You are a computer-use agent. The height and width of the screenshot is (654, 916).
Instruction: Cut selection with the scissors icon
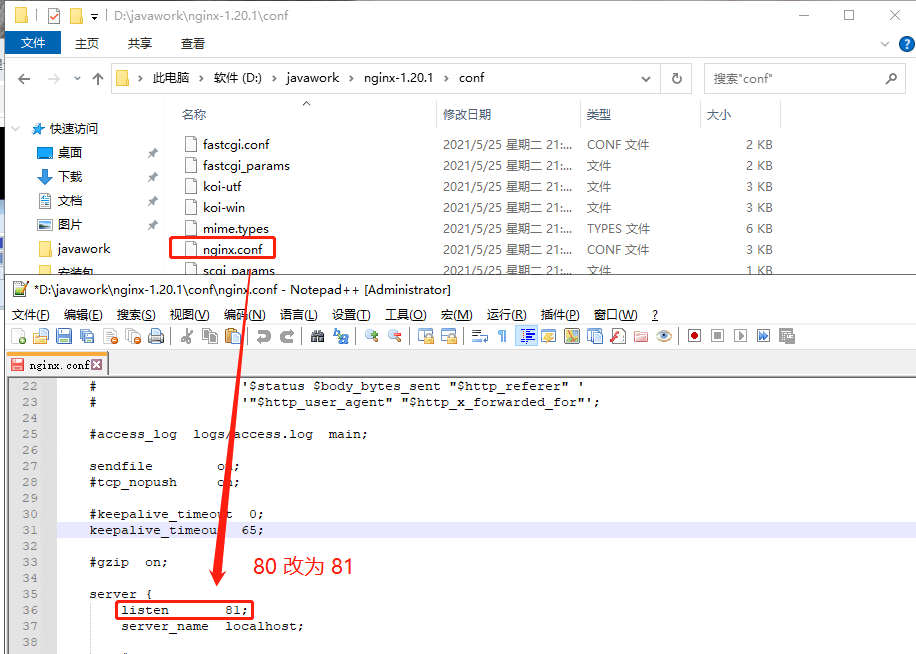pos(187,336)
